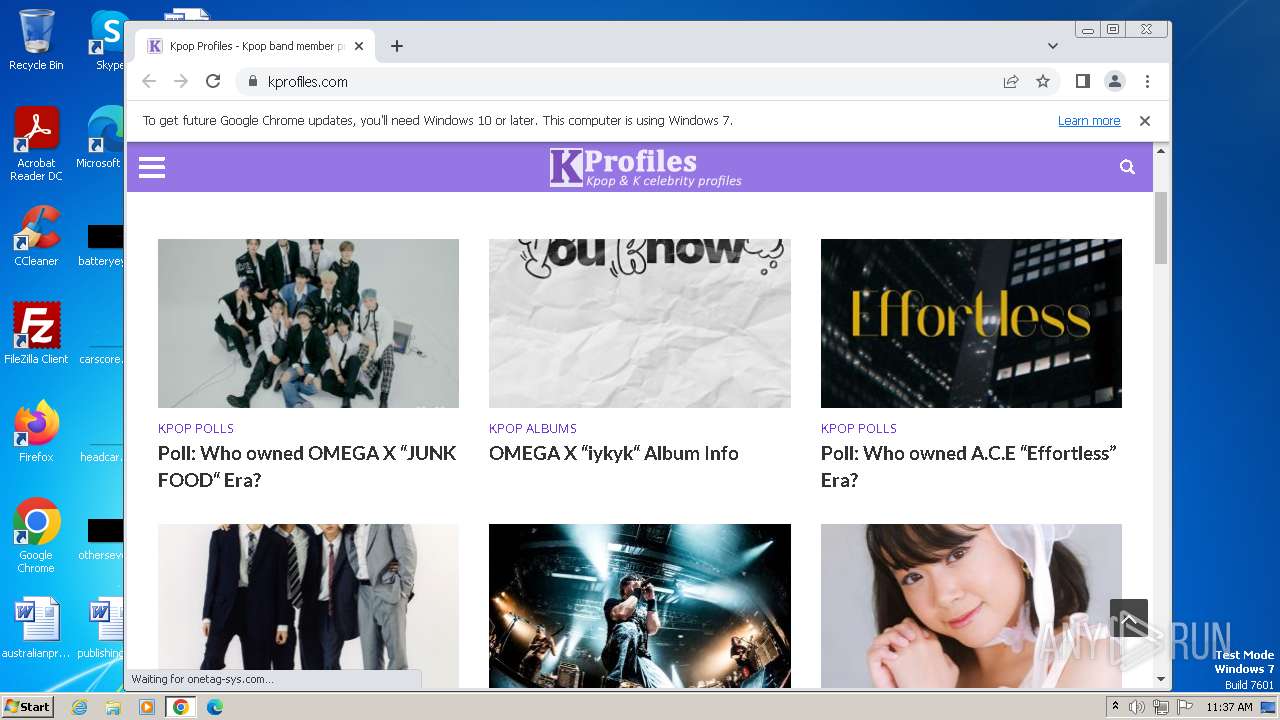Go forward in browser history

click(181, 81)
